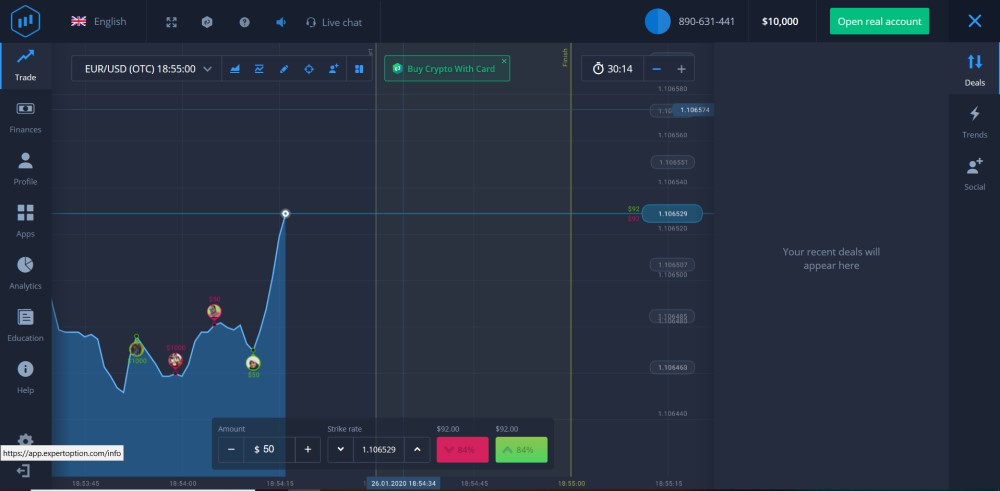Click the 30:14 expiration timer
Image resolution: width=1000 pixels, height=491 pixels.
(x=612, y=69)
